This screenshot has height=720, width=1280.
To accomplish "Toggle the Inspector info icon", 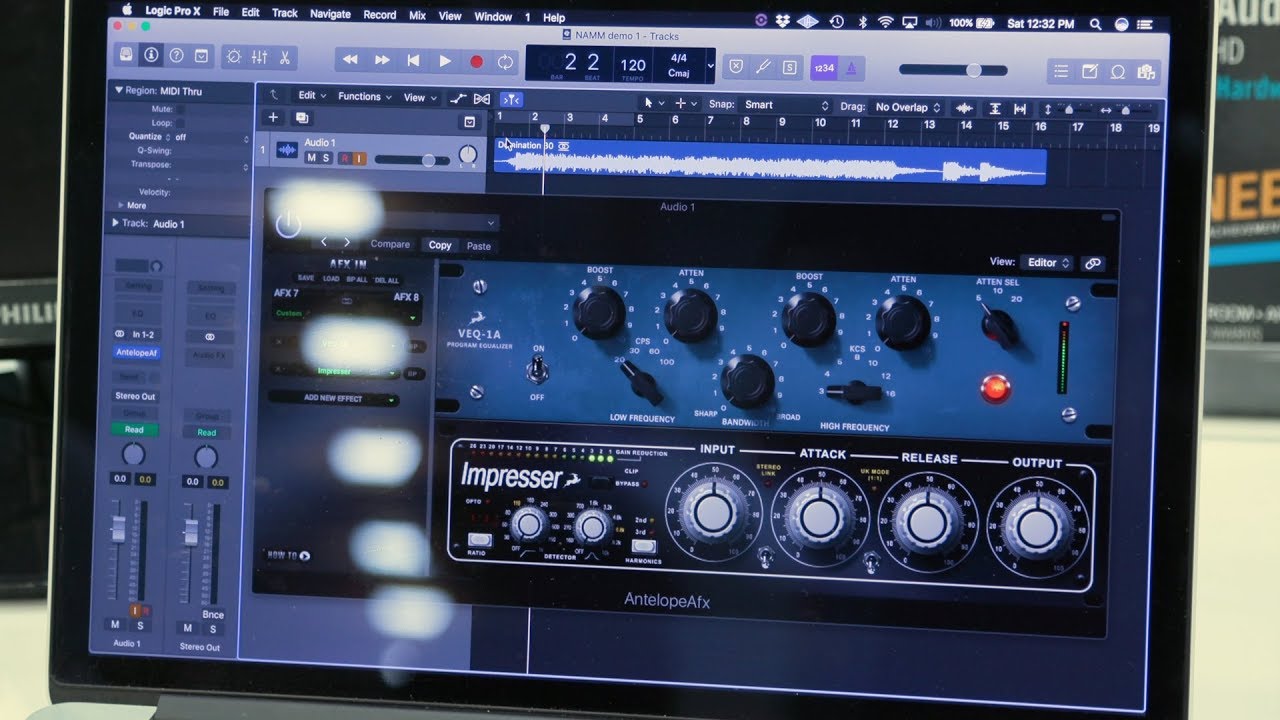I will click(x=151, y=56).
